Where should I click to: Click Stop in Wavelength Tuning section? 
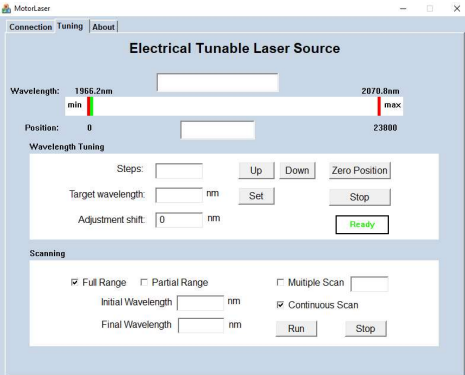click(x=360, y=197)
